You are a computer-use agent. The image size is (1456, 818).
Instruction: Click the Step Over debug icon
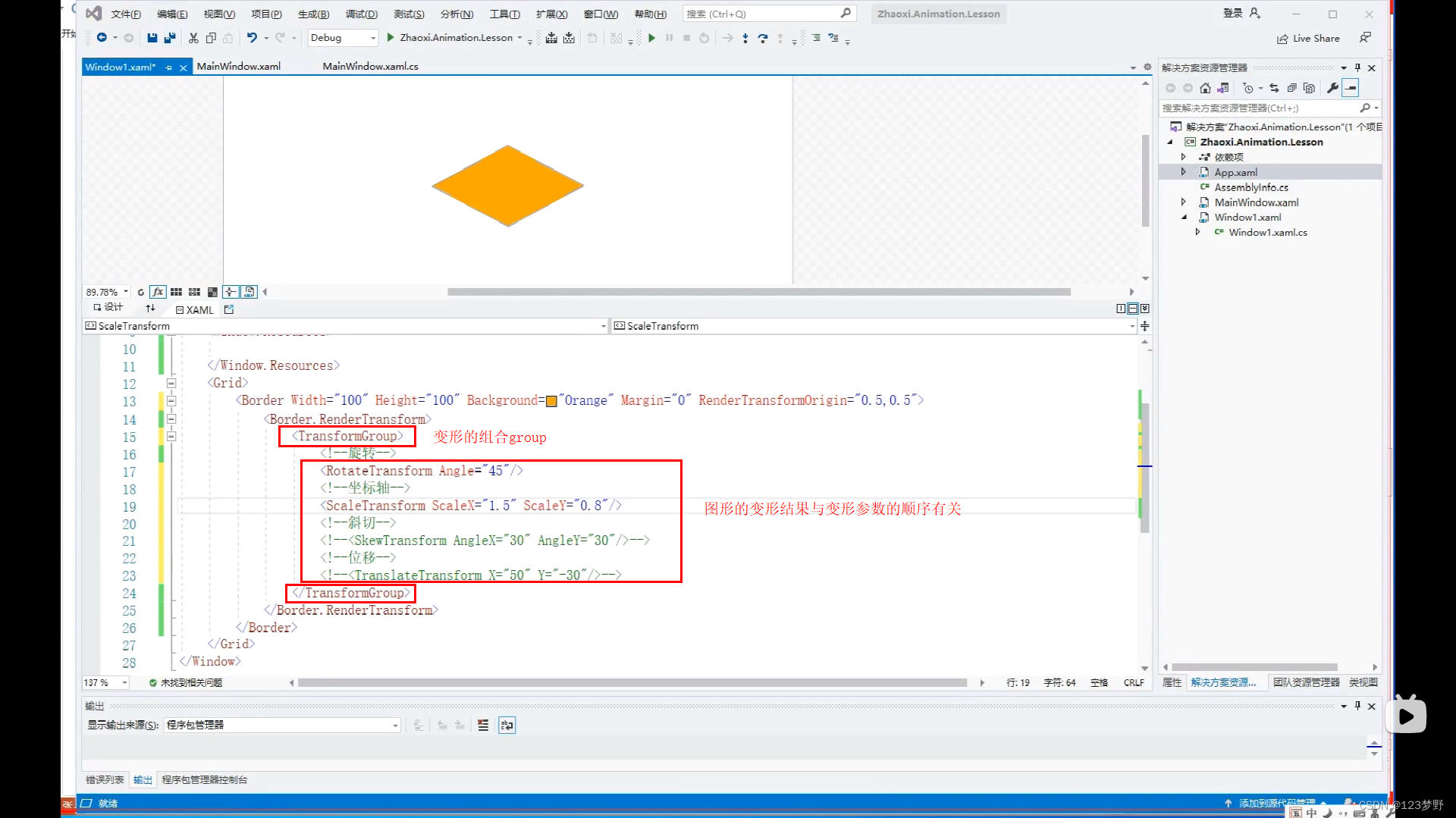pos(763,38)
